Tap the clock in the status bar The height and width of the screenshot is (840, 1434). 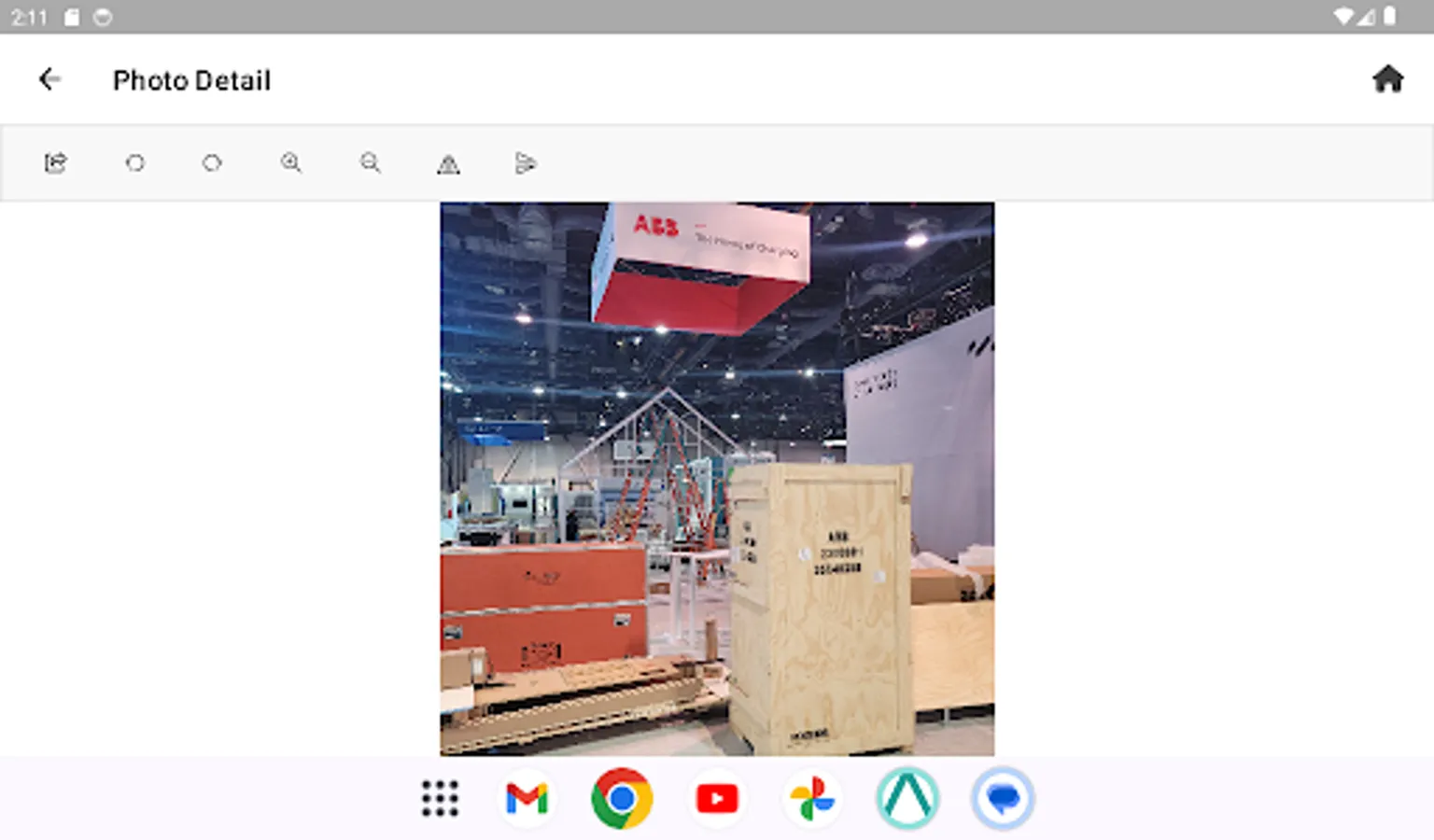click(x=29, y=14)
